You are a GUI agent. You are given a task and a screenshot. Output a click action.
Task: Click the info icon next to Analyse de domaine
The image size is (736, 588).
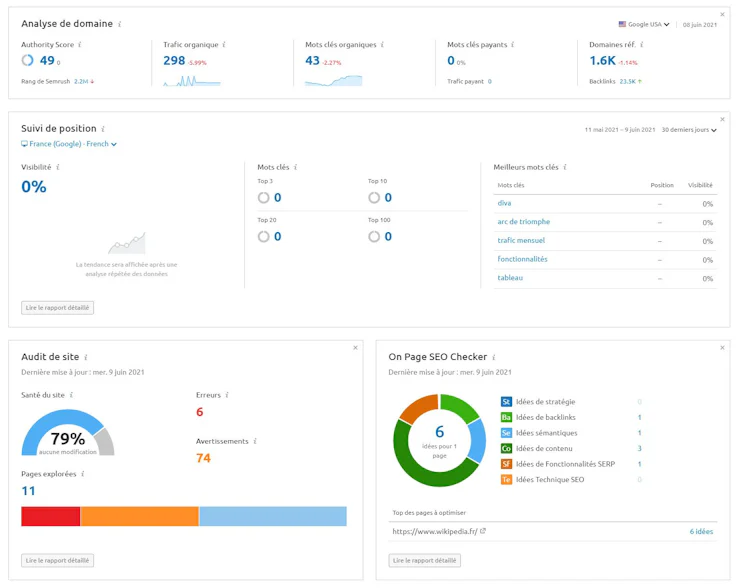pyautogui.click(x=120, y=24)
